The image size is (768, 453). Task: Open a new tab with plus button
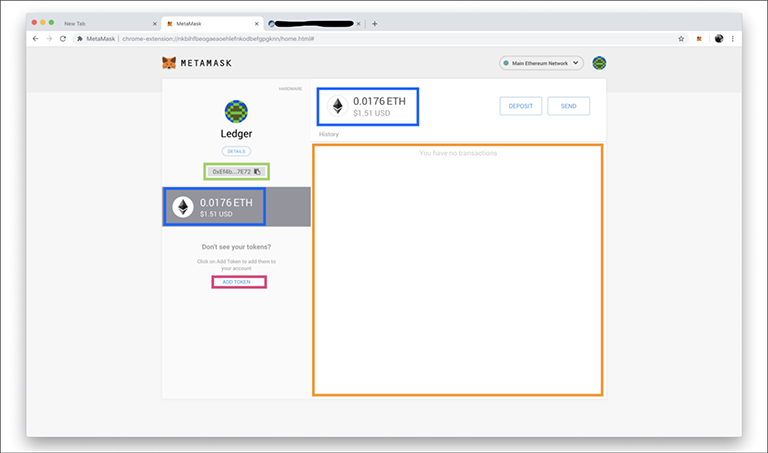click(375, 24)
